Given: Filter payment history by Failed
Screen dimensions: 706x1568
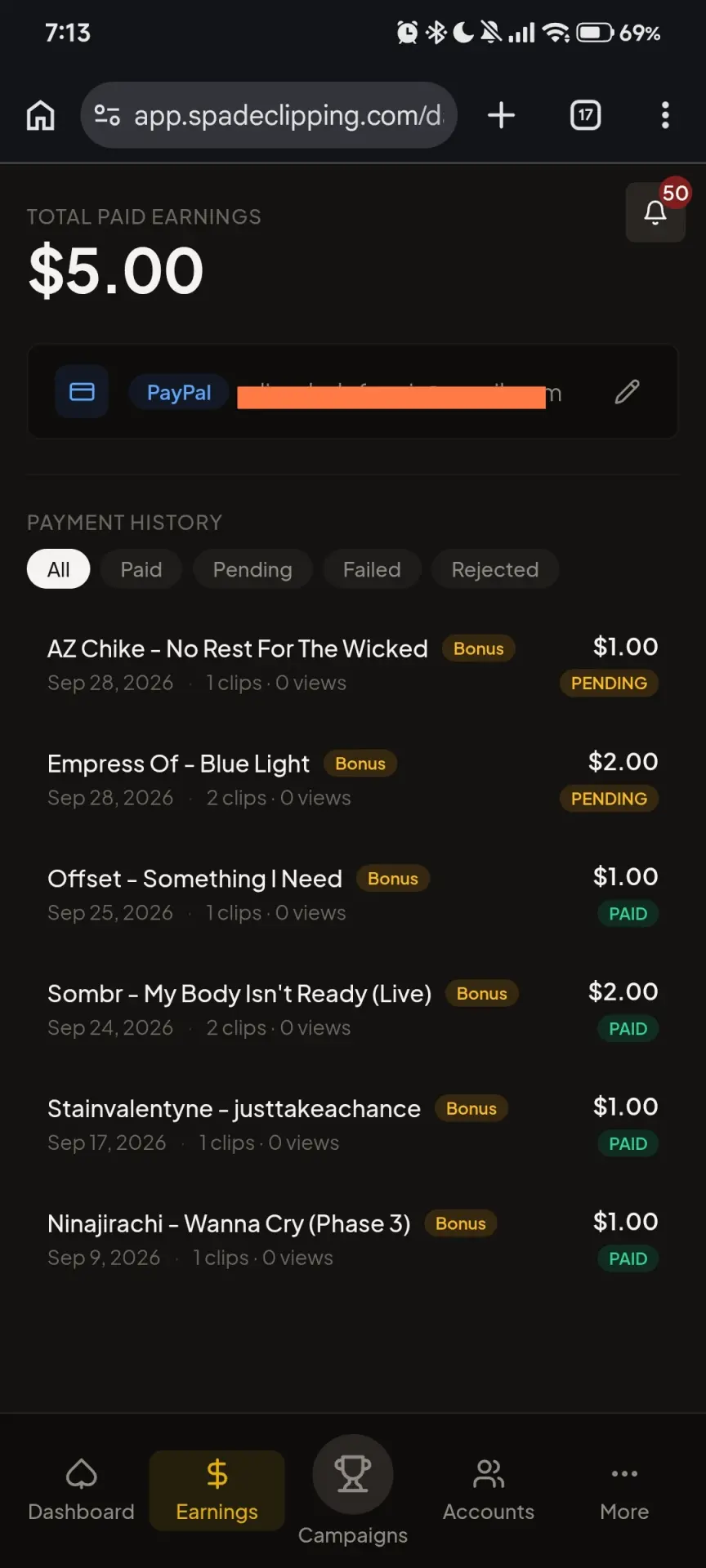Looking at the screenshot, I should (x=372, y=569).
